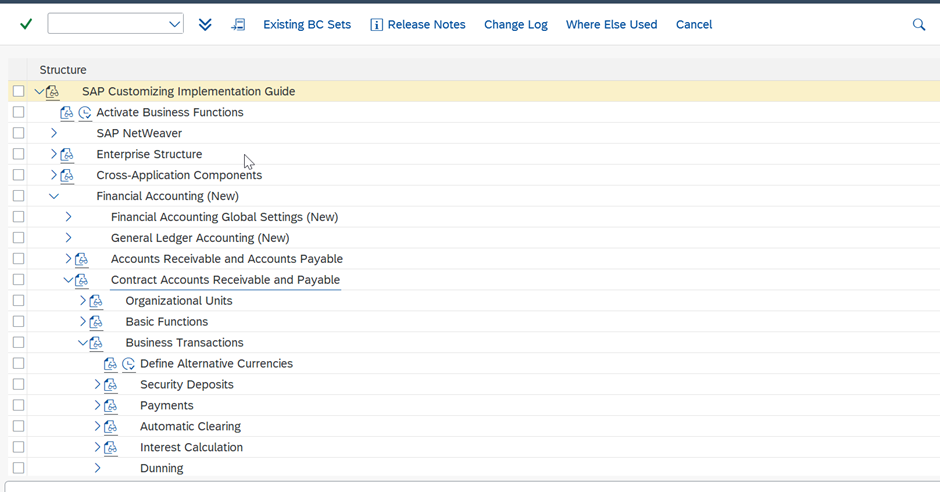Open documentation icon for Security Deposits
This screenshot has height=492, width=940.
pos(110,385)
